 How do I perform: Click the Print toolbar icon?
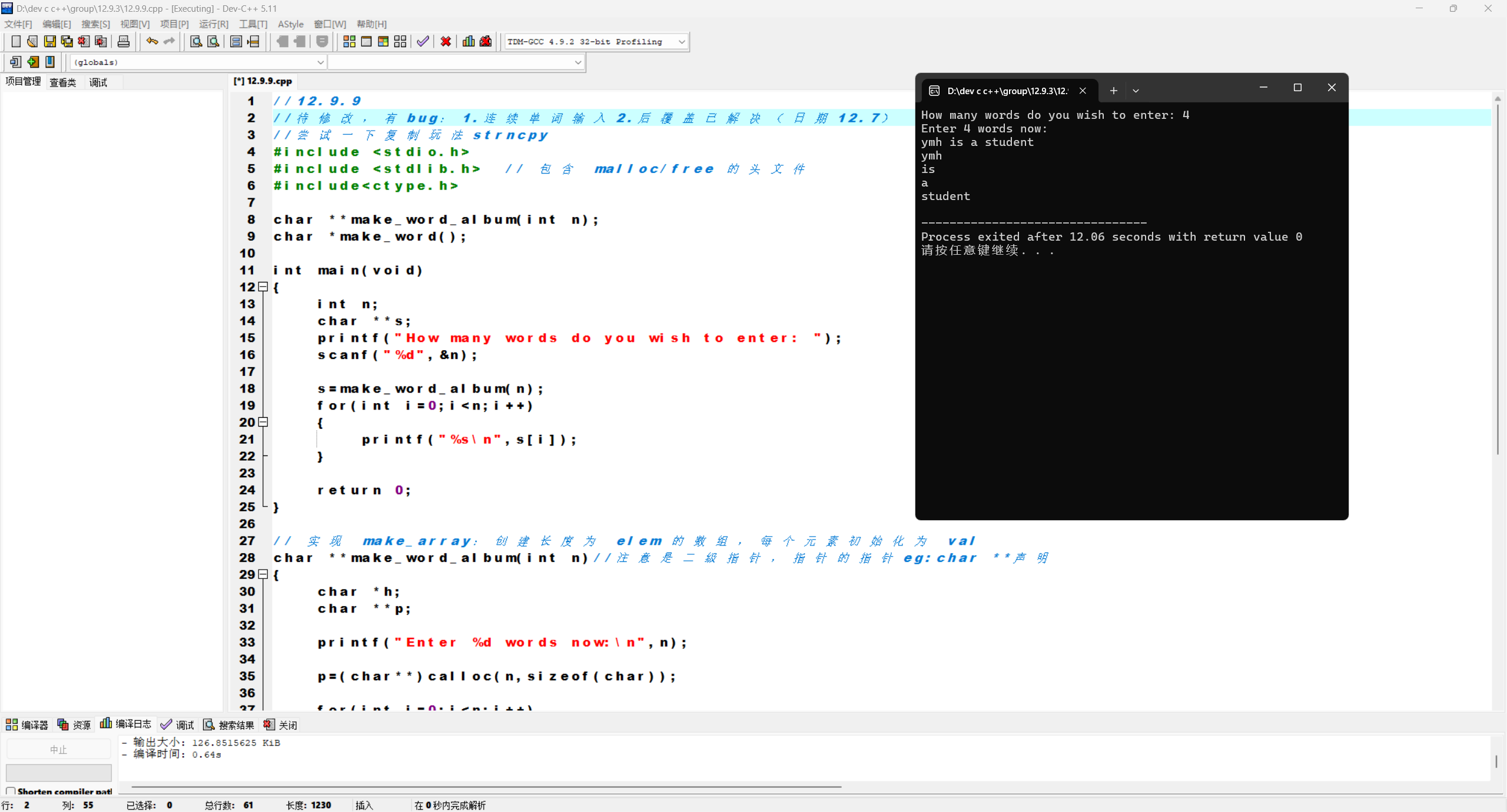(124, 41)
